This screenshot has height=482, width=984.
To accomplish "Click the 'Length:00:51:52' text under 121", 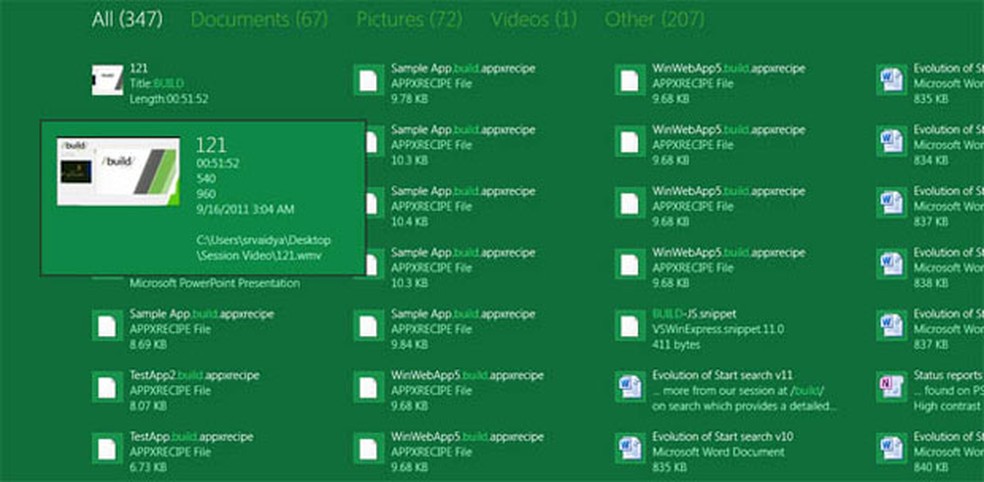I will click(x=169, y=99).
